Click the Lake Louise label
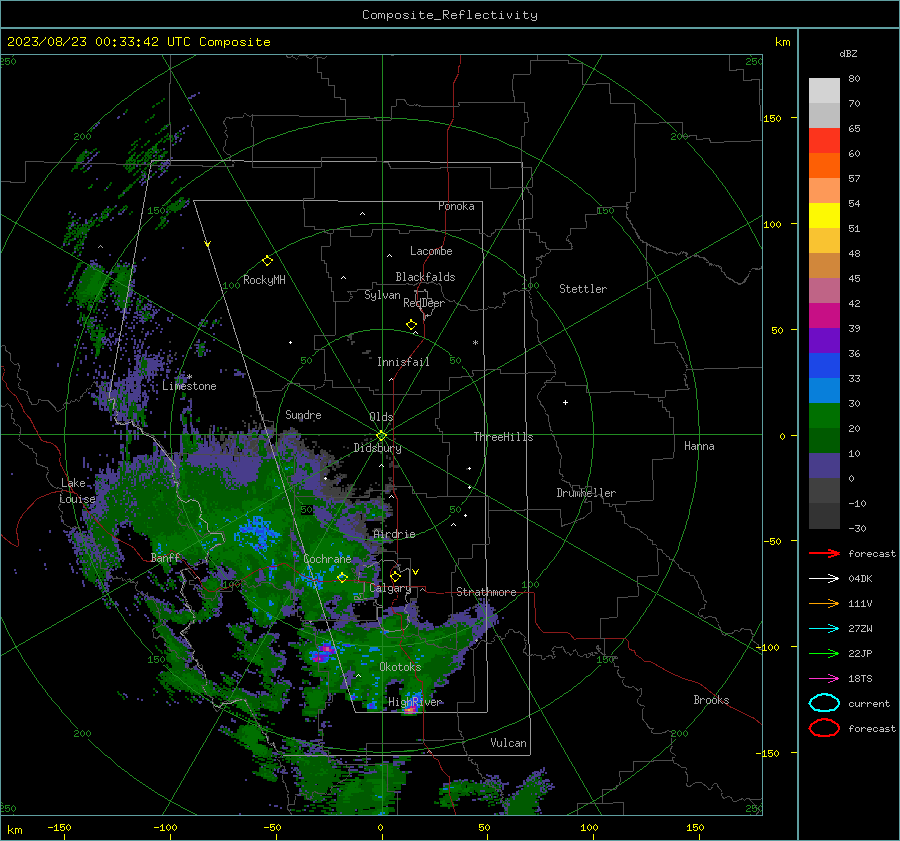900x841 pixels. (77, 491)
